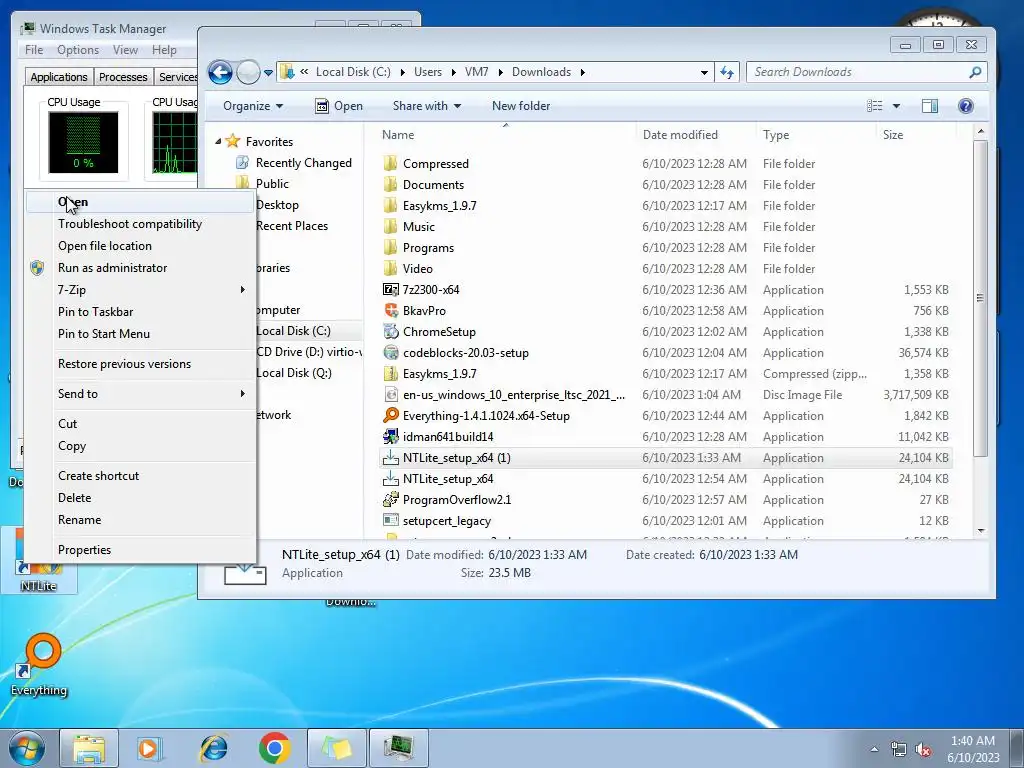This screenshot has height=768, width=1024.
Task: Switch to Task Manager Applications tab
Action: [x=59, y=76]
